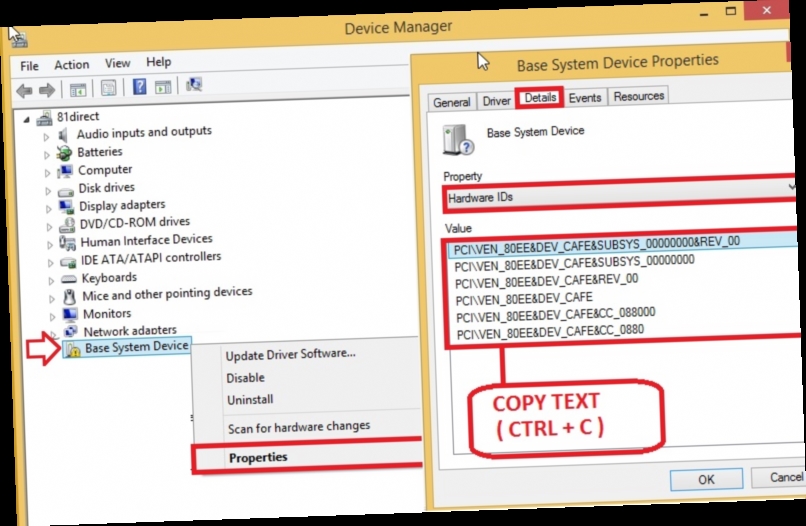Switch to the General tab
The height and width of the screenshot is (526, 806).
[452, 102]
